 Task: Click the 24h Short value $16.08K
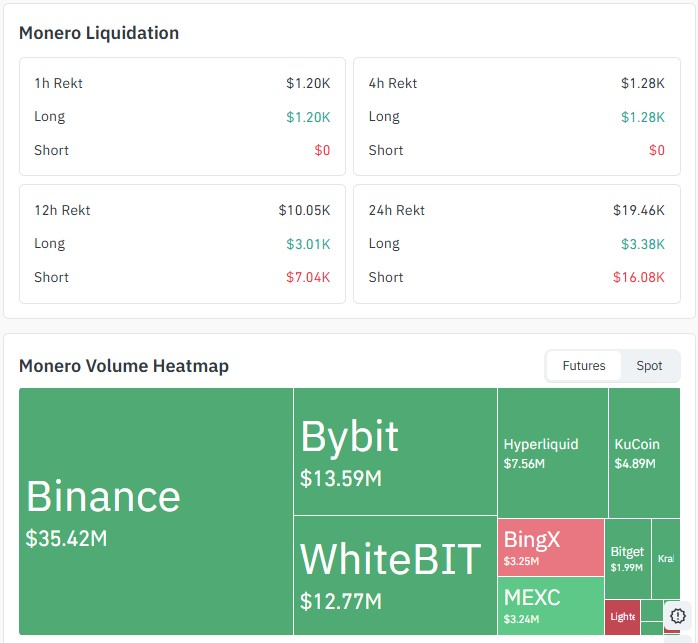coord(639,277)
